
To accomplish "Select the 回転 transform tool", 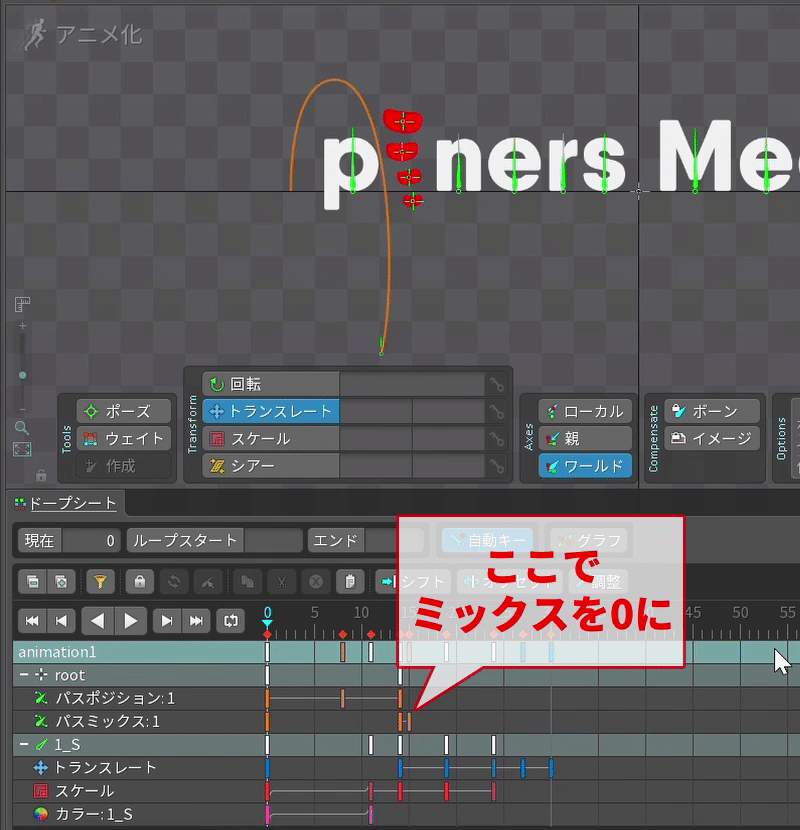I will [x=271, y=384].
